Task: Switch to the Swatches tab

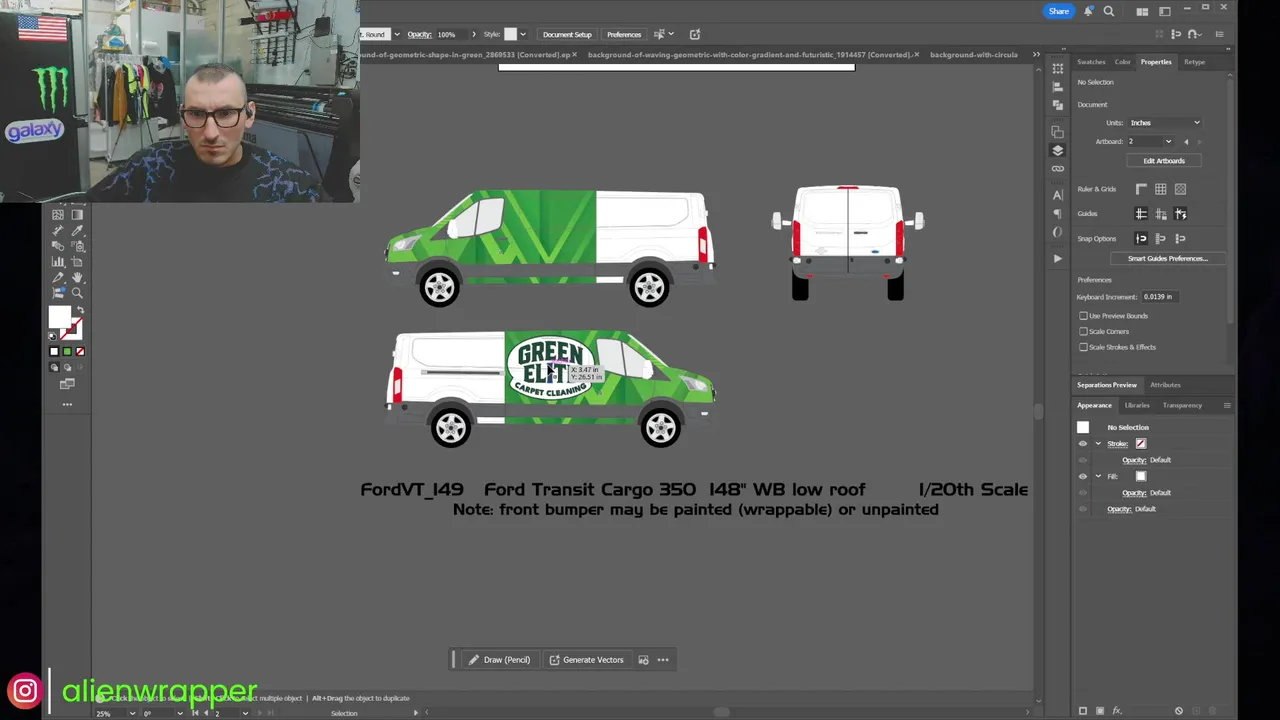Action: (x=1091, y=62)
